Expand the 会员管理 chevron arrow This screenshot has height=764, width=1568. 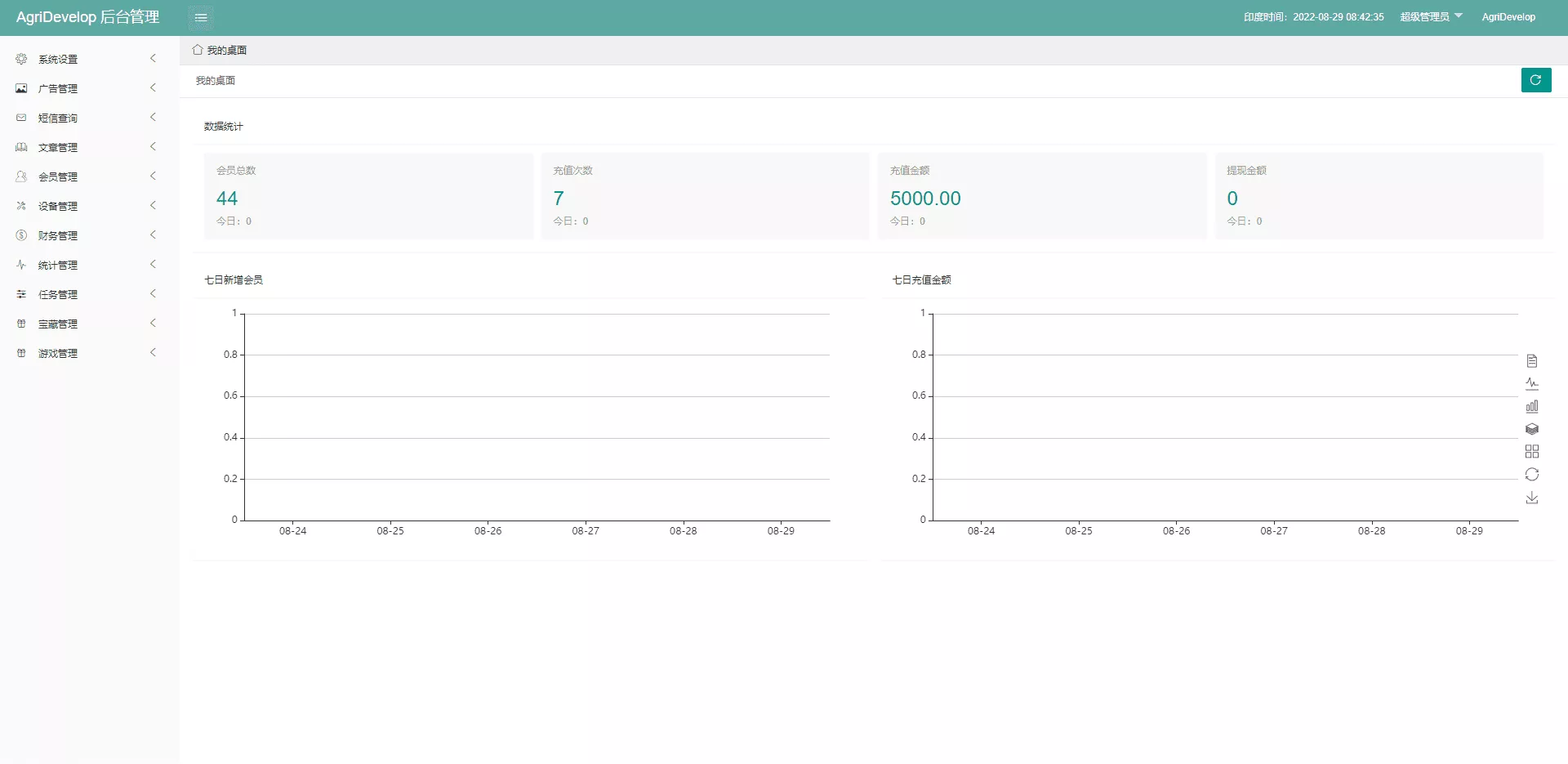pos(153,176)
